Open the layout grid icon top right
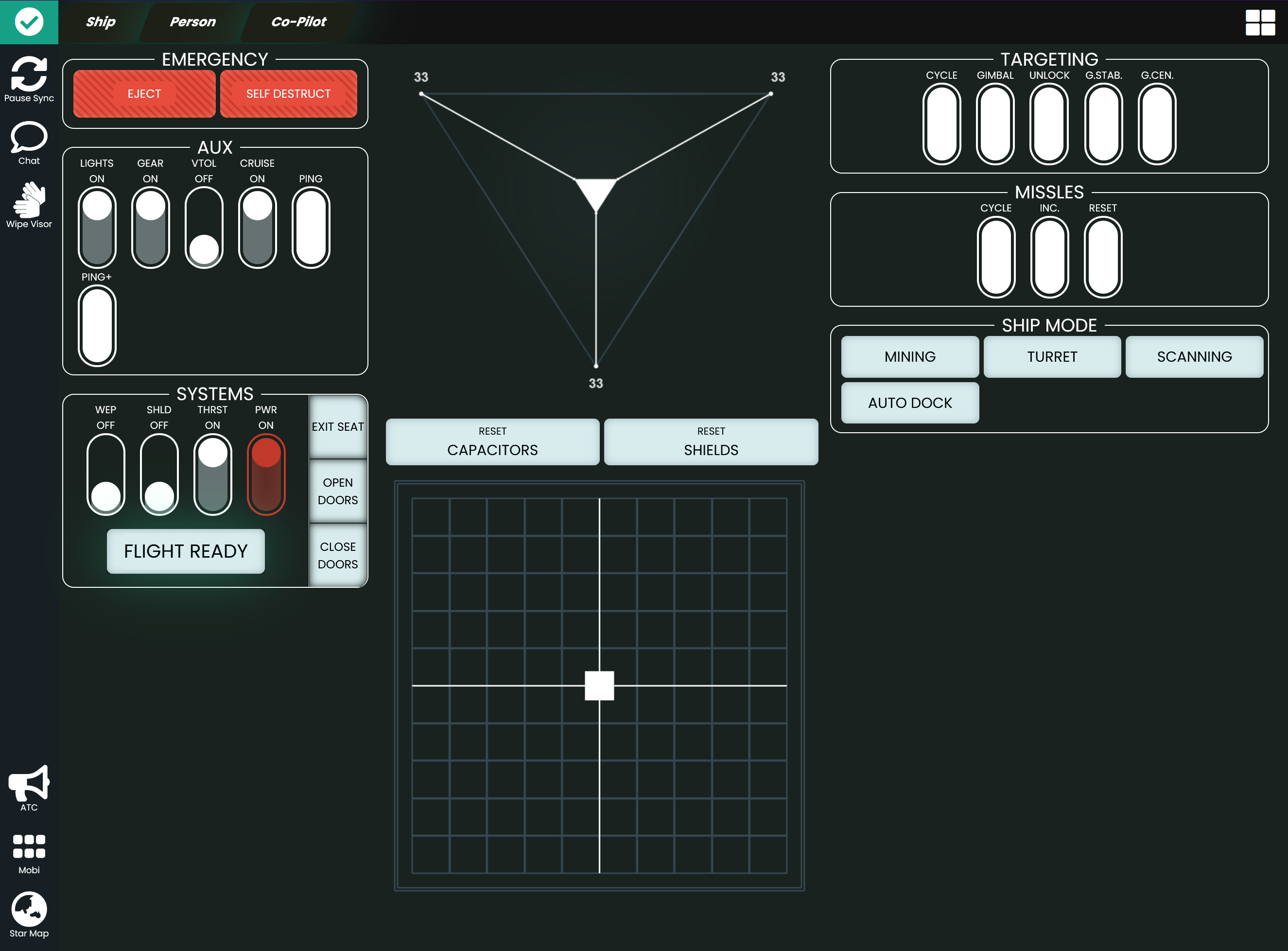The image size is (1288, 951). 1260,22
